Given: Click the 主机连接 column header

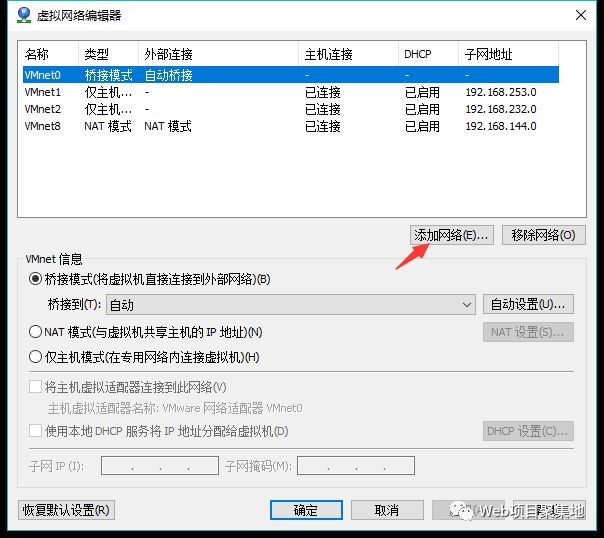Looking at the screenshot, I should point(348,54).
